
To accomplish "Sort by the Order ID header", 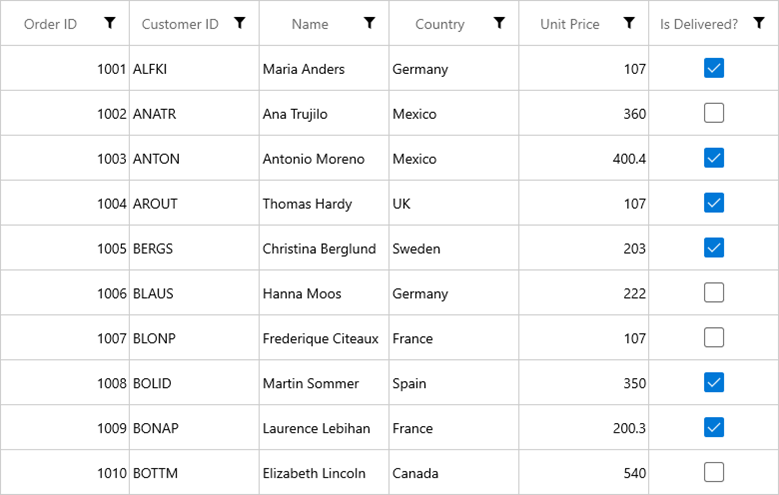I will coord(50,24).
